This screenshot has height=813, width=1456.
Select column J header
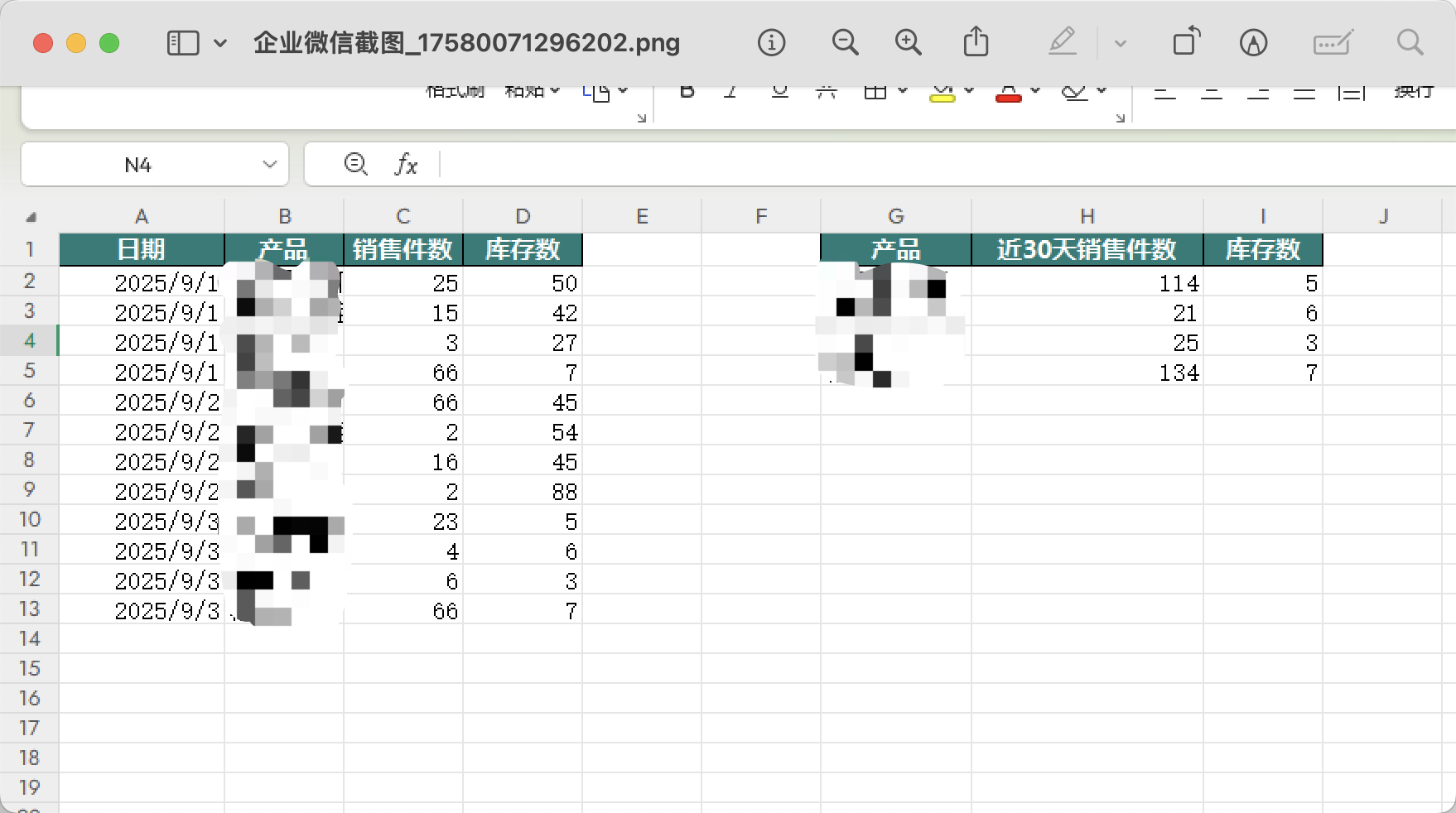coord(1384,217)
